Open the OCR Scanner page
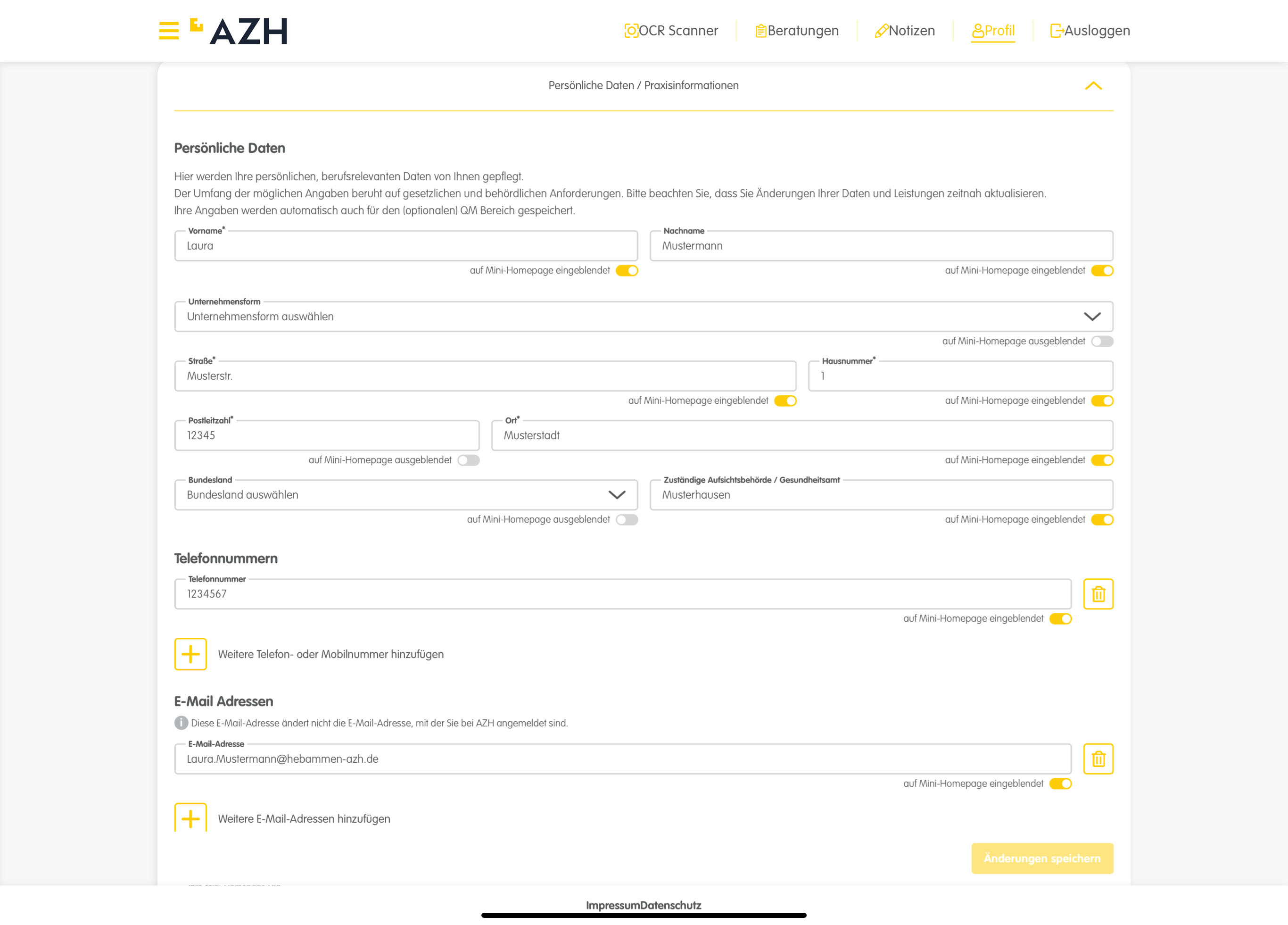Viewport: 1288px width, 925px height. (671, 31)
